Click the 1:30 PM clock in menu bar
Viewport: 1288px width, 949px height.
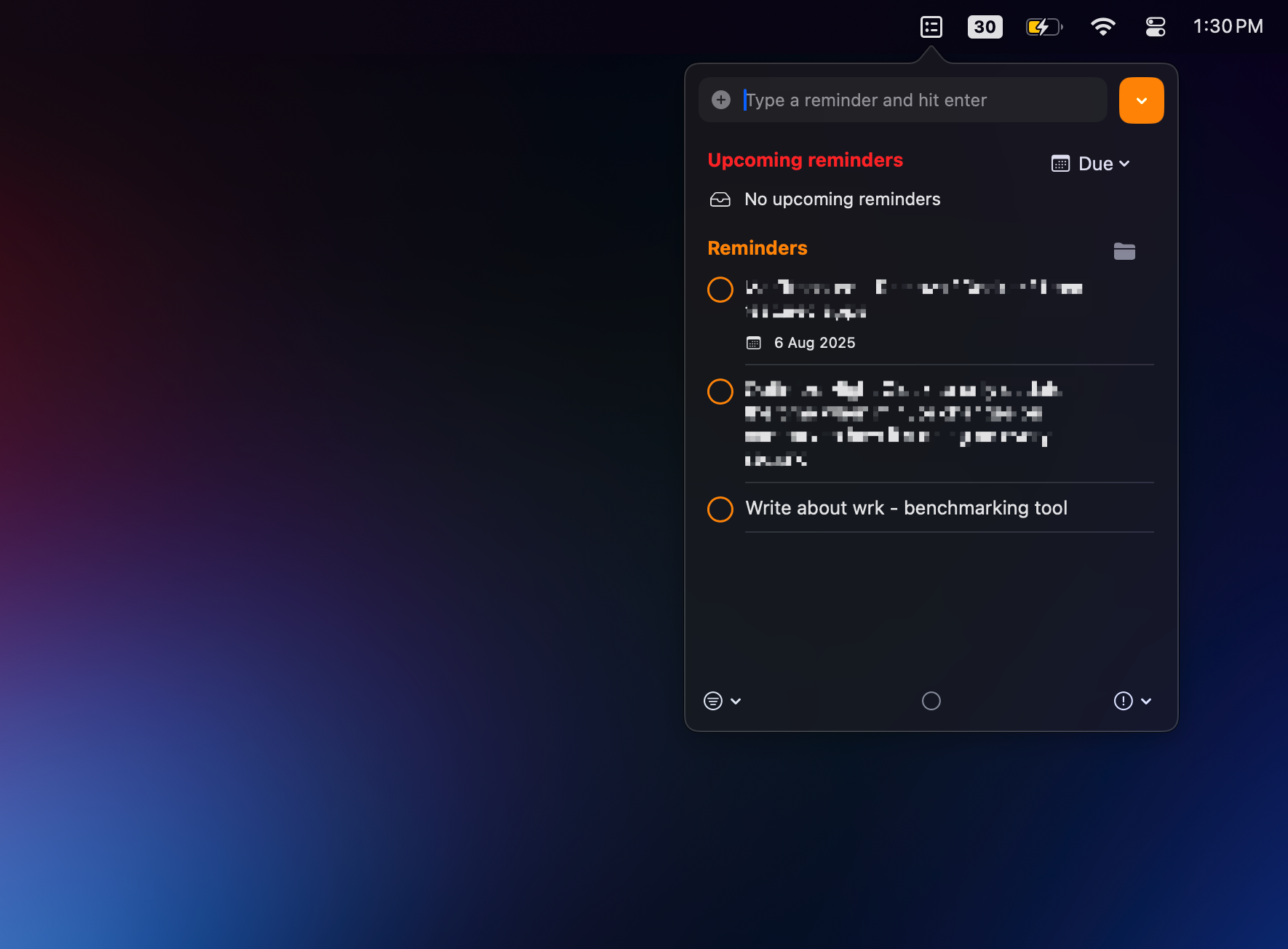coord(1228,27)
